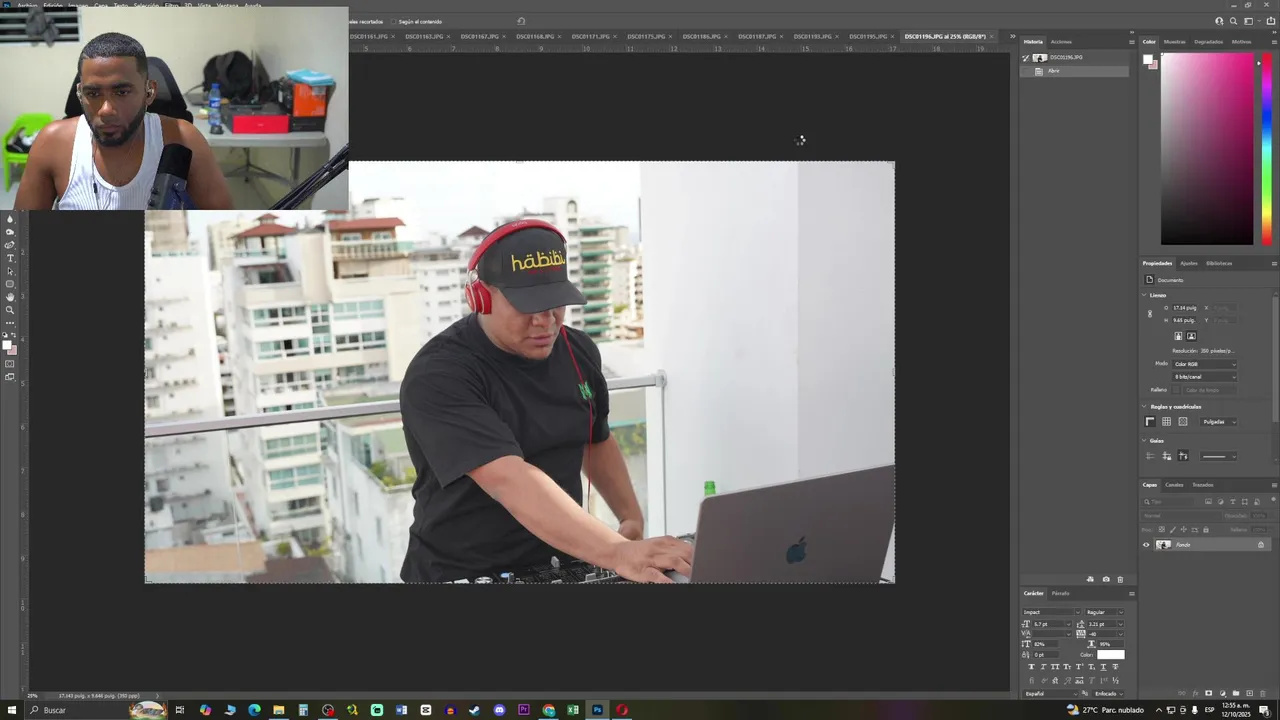Collapse the Lienzo section
The width and height of the screenshot is (1280, 720).
(1144, 295)
